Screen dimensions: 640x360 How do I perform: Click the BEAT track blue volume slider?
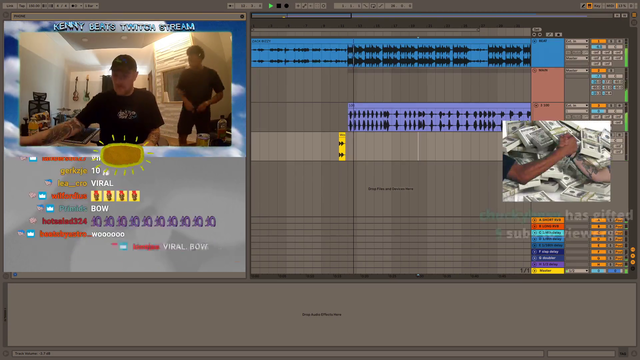click(599, 47)
